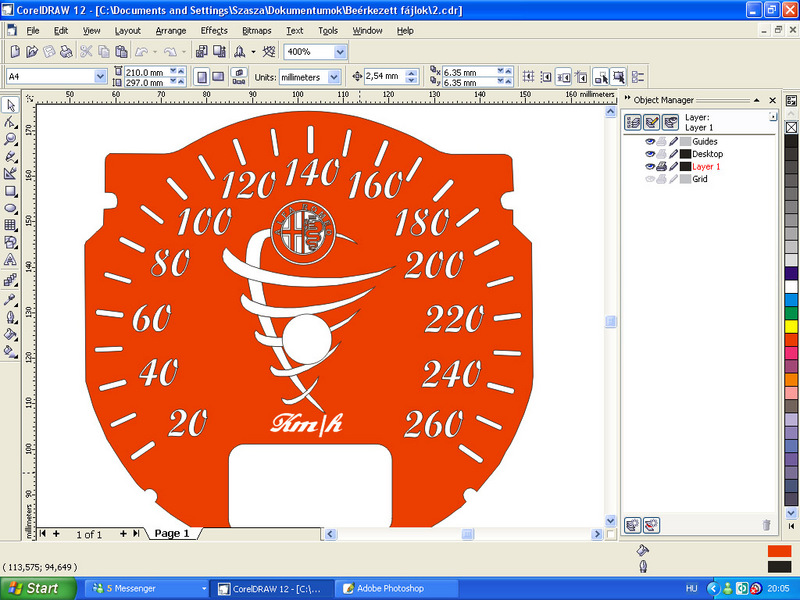800x600 pixels.
Task: Click Show Object Properties button in Object Manager
Action: pyautogui.click(x=633, y=122)
